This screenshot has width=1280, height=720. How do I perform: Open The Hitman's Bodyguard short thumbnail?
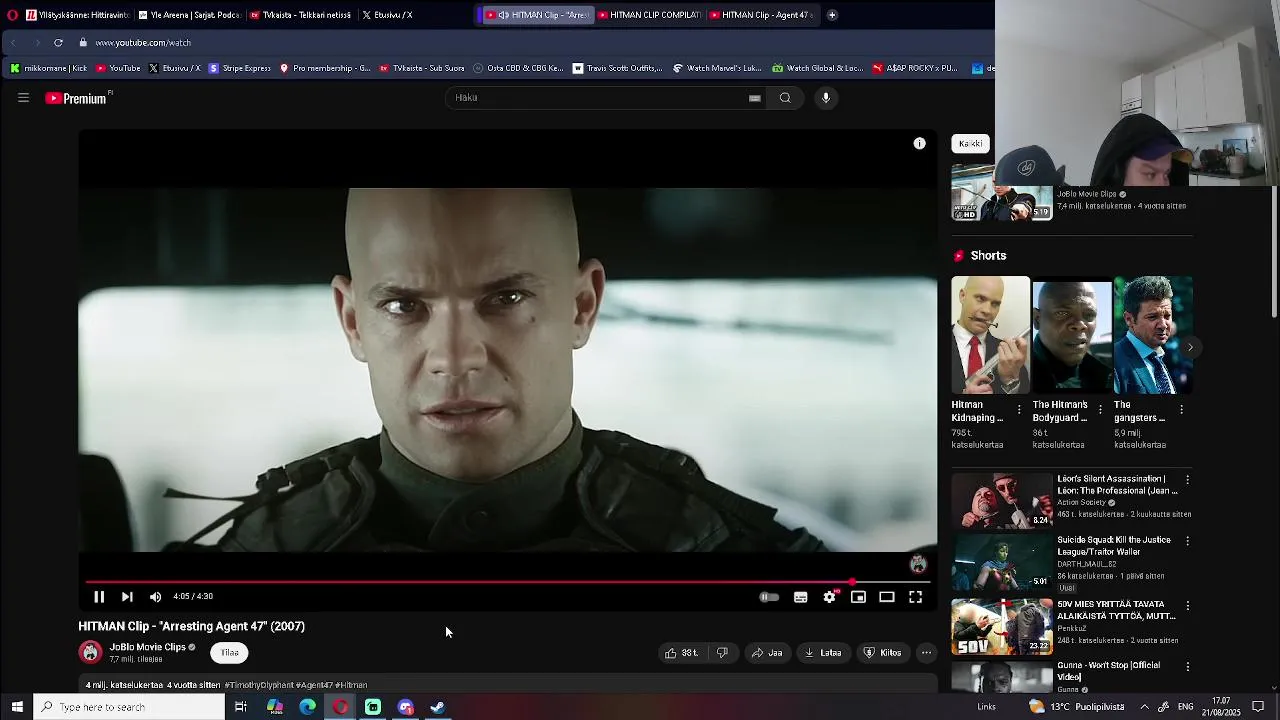tap(1071, 335)
